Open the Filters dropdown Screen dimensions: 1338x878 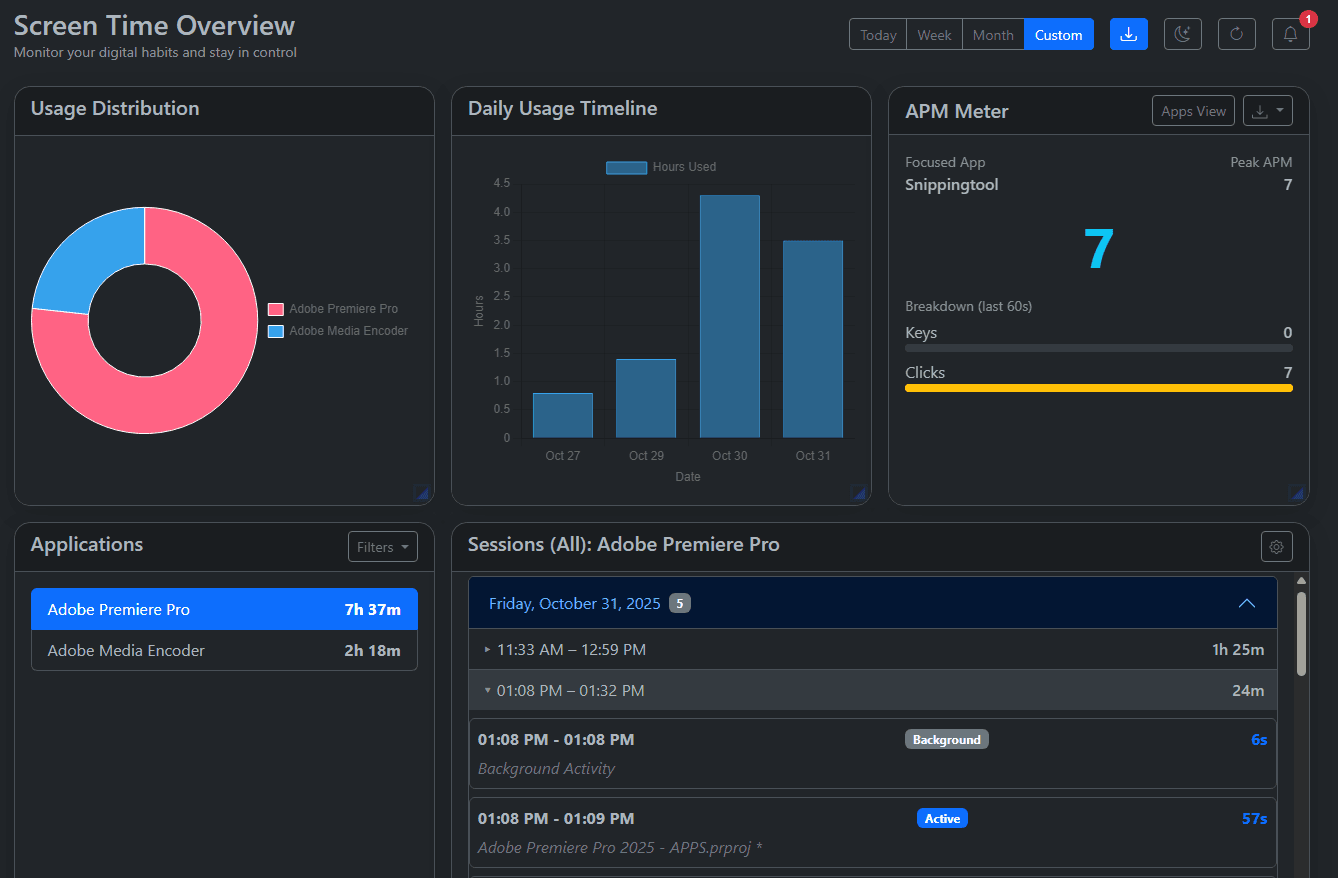383,546
